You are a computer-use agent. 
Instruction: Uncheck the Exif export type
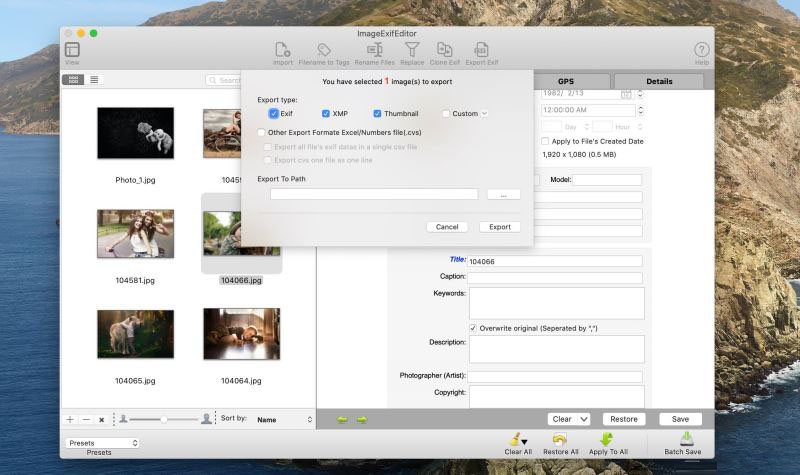(273, 113)
